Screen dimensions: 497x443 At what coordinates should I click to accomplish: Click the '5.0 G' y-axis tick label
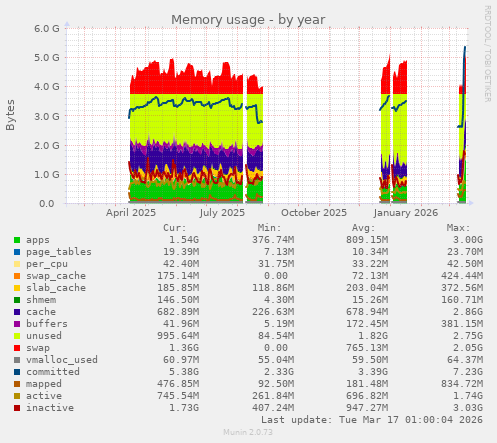point(47,57)
